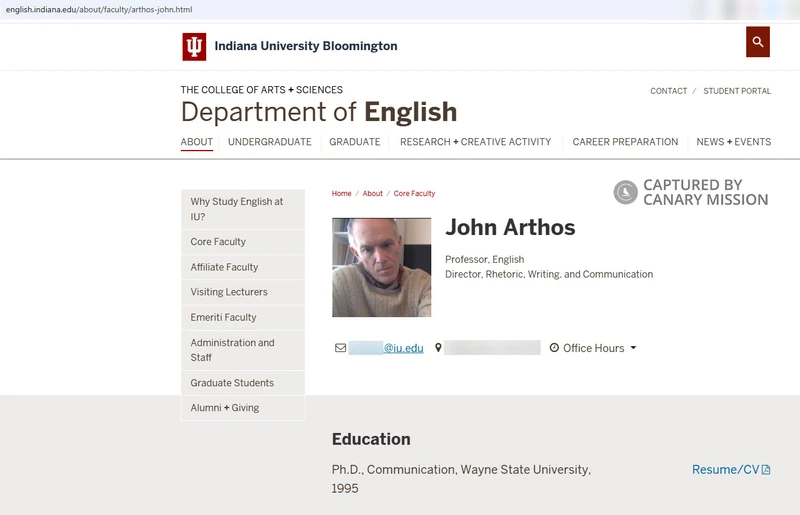Open the About navigation tab
This screenshot has height=515, width=800.
tap(196, 142)
